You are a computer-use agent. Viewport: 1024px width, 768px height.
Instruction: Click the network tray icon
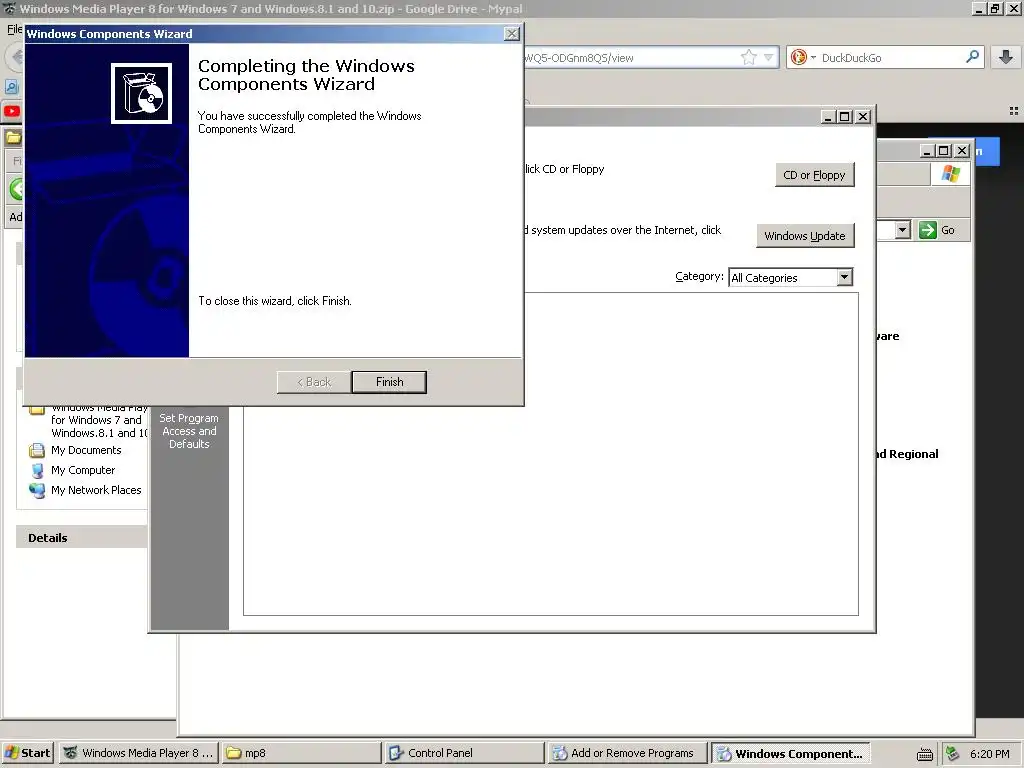[952, 753]
